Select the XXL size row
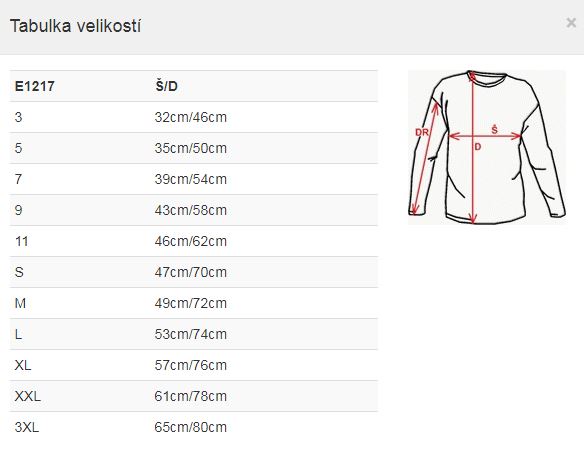The image size is (584, 455). click(193, 396)
